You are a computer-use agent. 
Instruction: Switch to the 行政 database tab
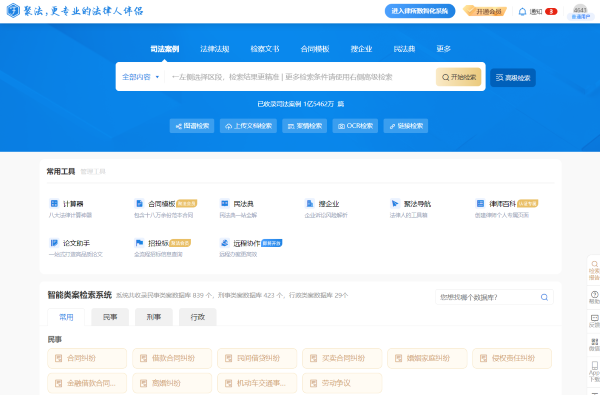tap(198, 317)
